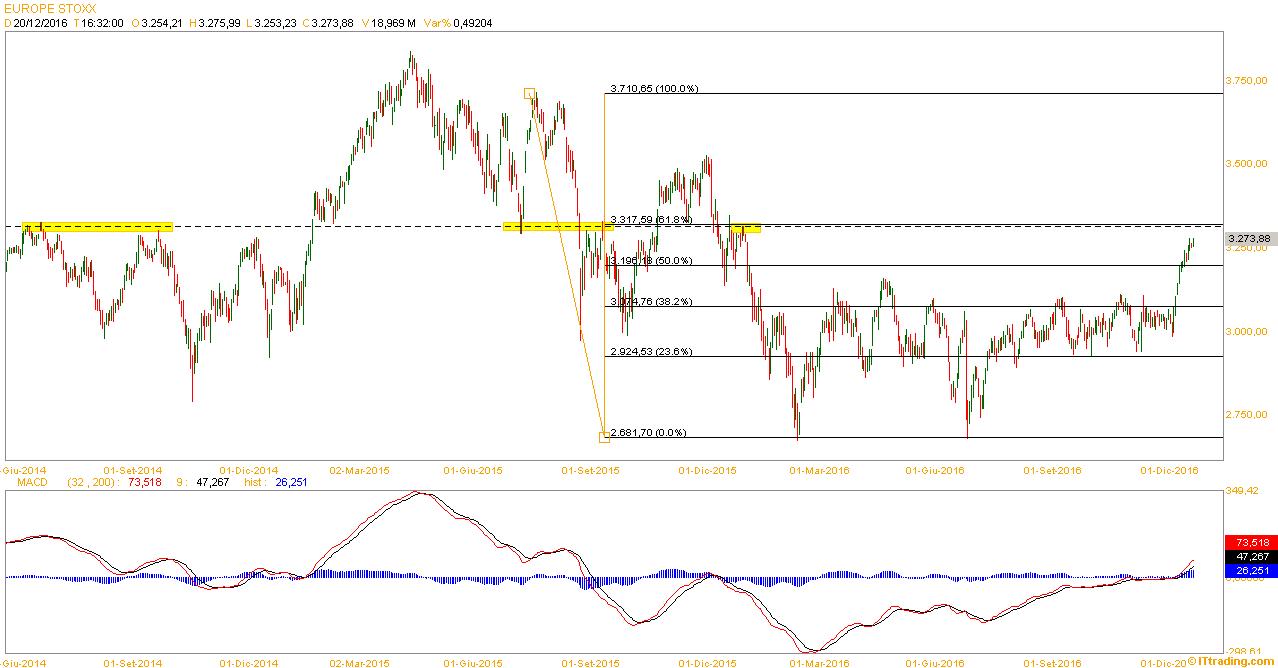Click the red MACD value box 73,518
The width and height of the screenshot is (1278, 668).
click(1248, 542)
